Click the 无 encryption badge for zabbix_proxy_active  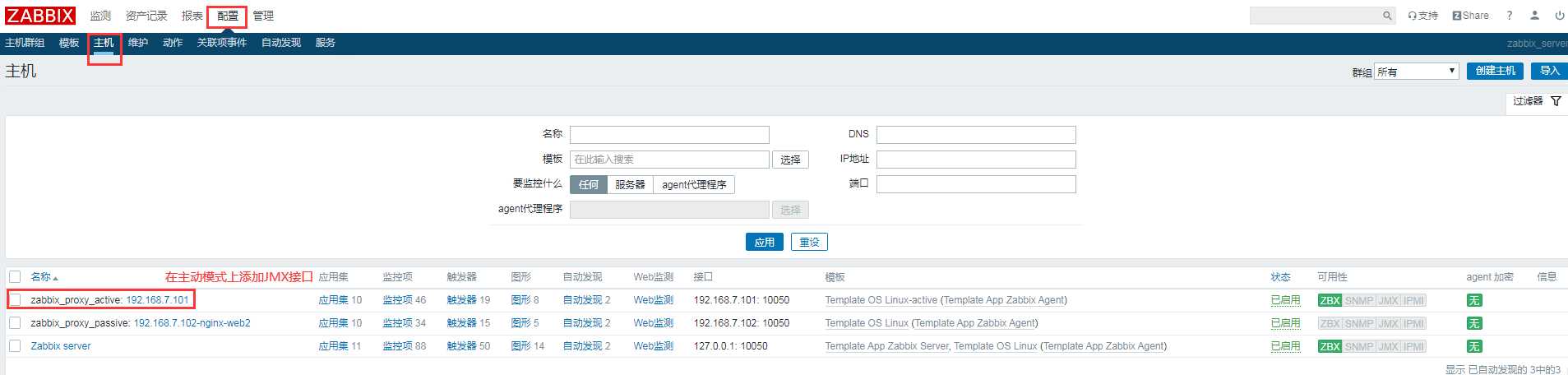pyautogui.click(x=1474, y=300)
